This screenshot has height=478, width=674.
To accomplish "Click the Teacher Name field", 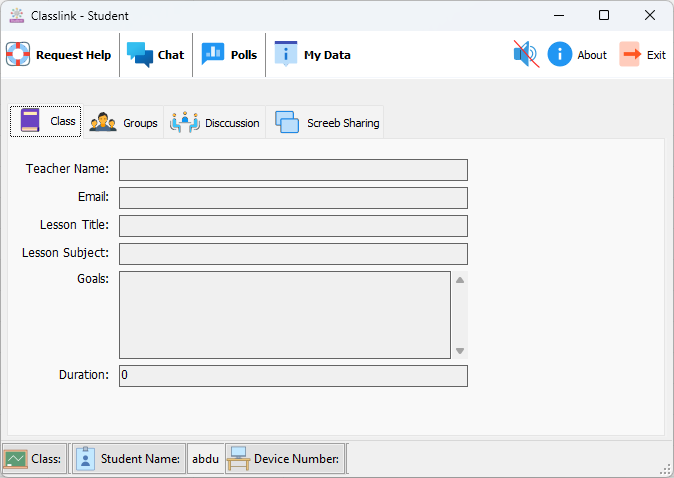I will (294, 170).
